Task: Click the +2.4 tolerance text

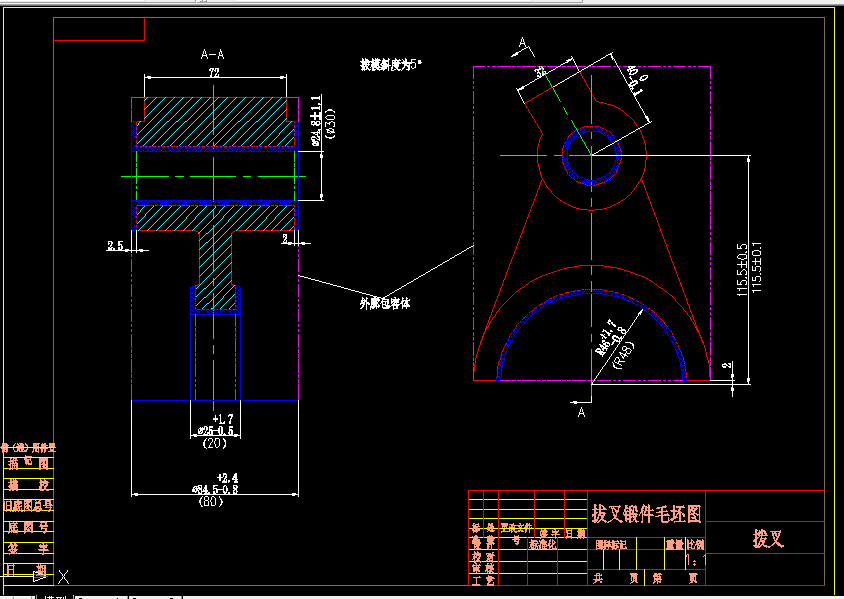Action: (227, 478)
